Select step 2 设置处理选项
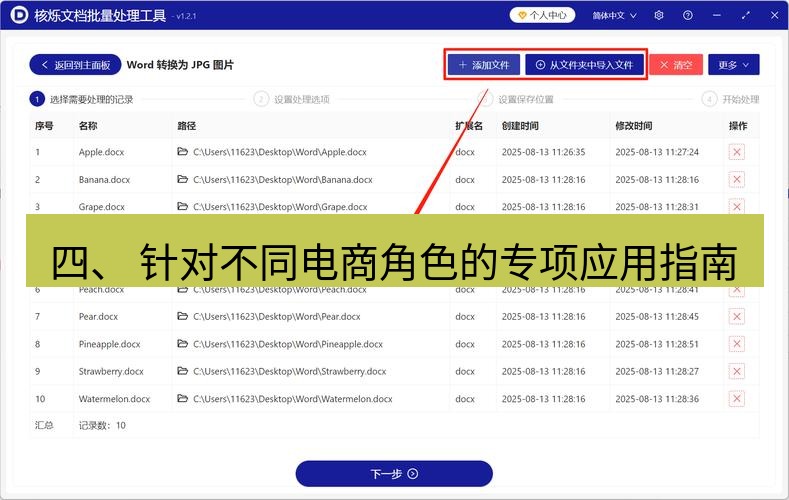 tap(292, 99)
